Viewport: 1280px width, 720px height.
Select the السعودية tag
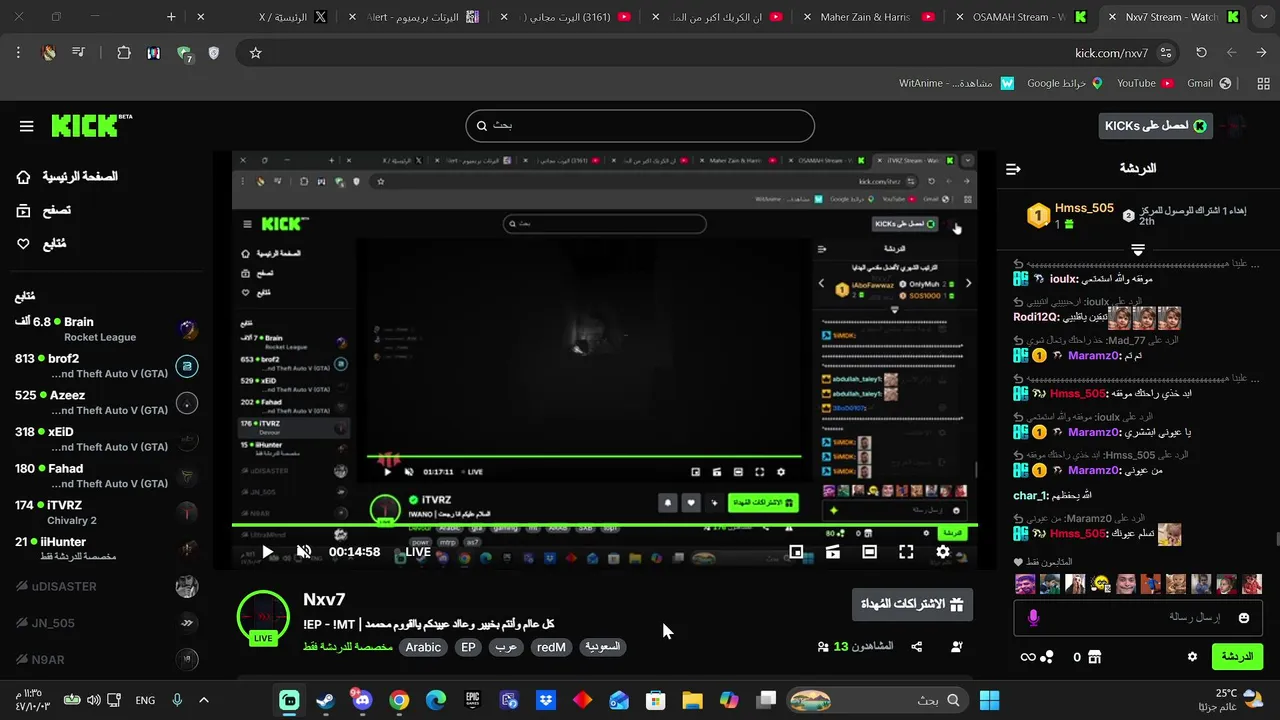[x=603, y=647]
